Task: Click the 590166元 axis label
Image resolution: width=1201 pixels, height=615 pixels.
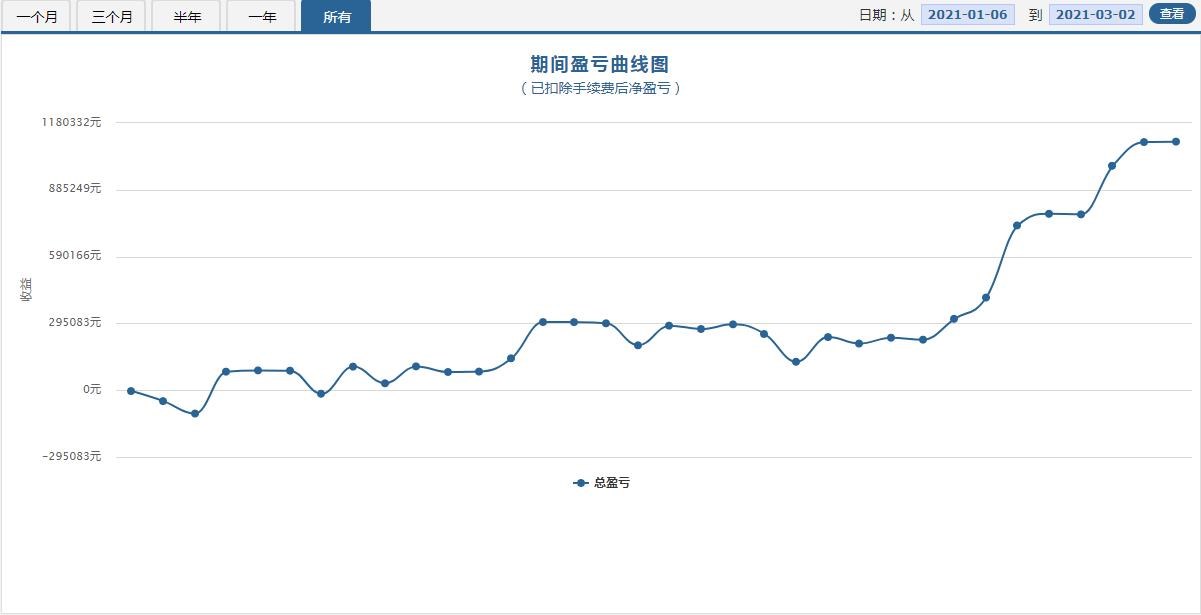Action: tap(74, 256)
